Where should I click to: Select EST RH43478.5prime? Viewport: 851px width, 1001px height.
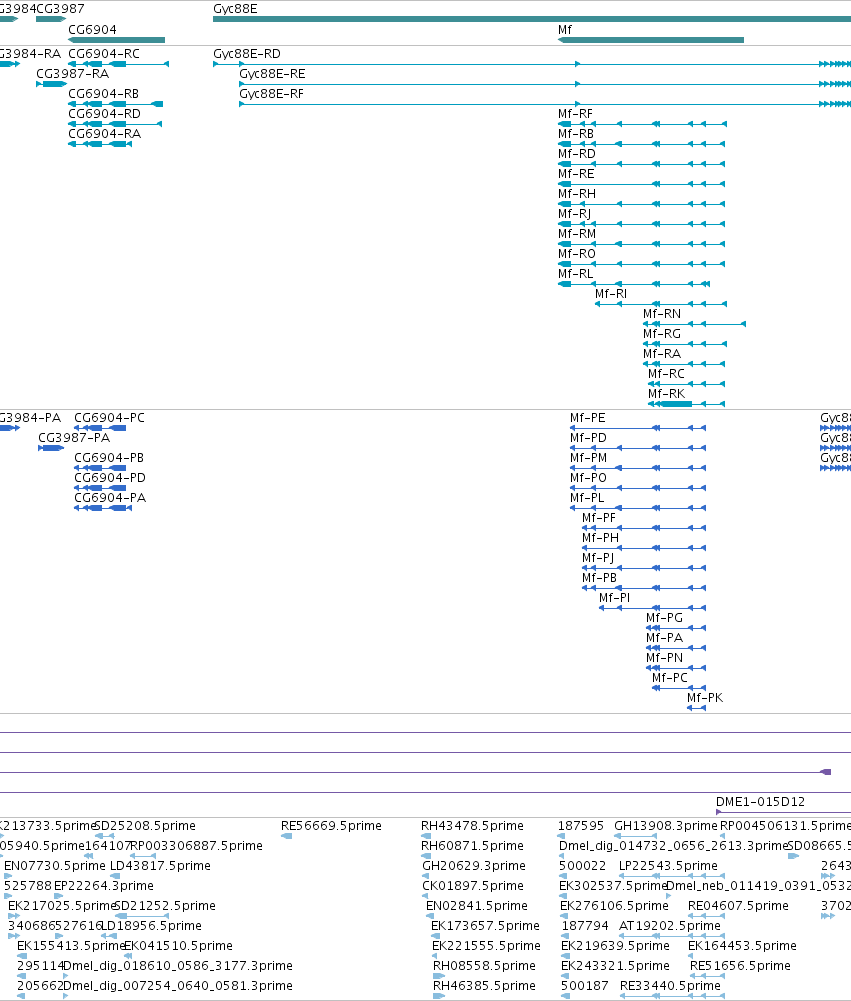[x=472, y=825]
